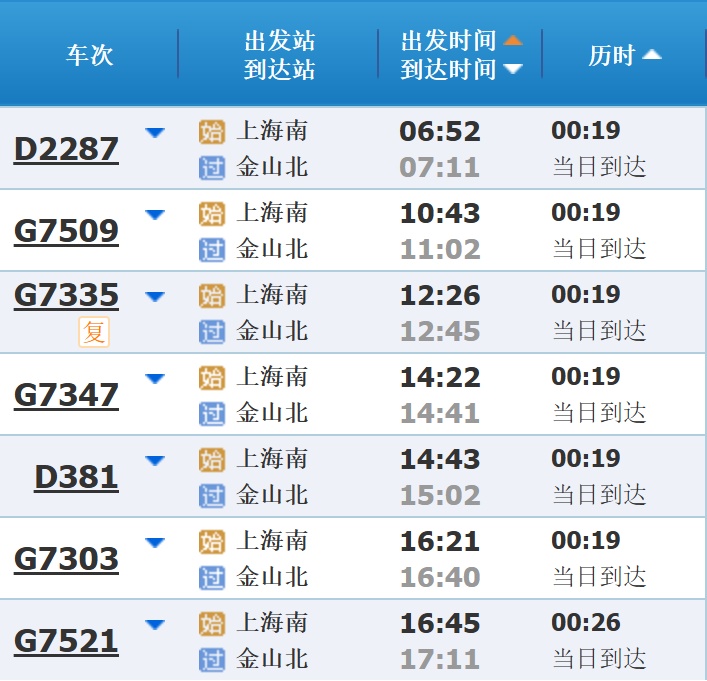Click the 始 origin icon in D2287 row
Viewport: 707px width, 681px height.
coord(212,132)
